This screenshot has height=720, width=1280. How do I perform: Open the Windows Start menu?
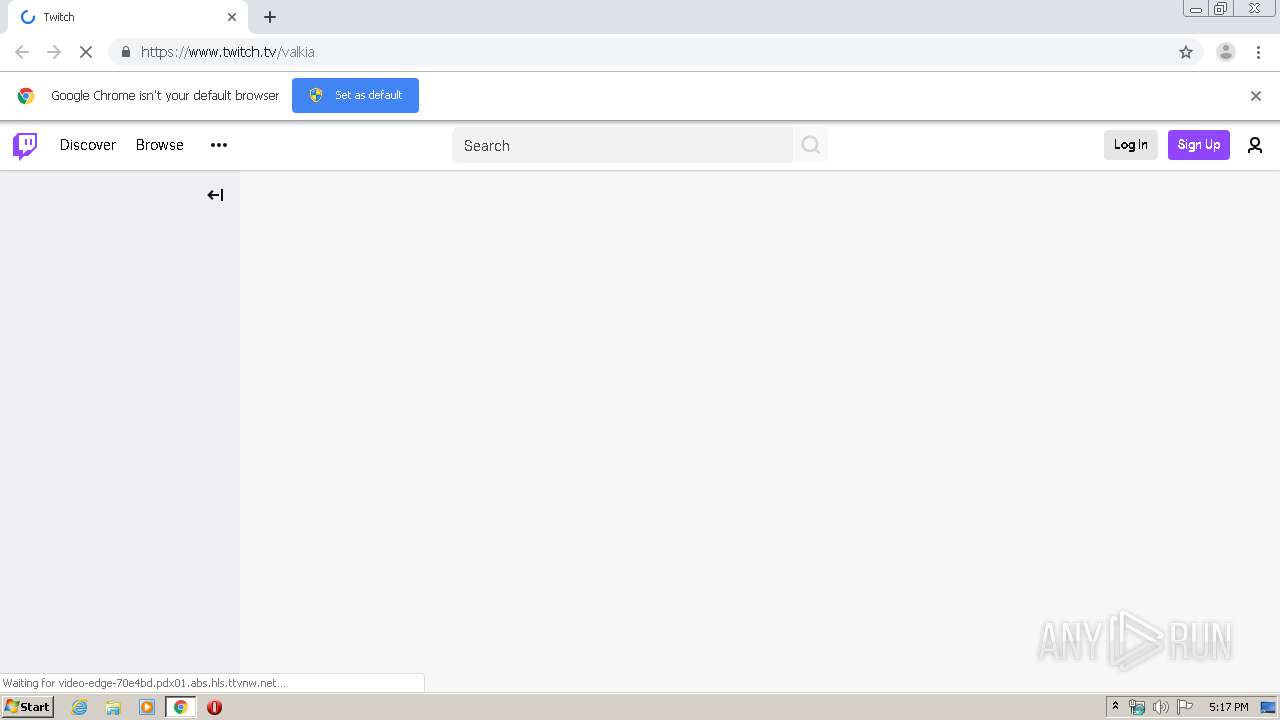27,707
